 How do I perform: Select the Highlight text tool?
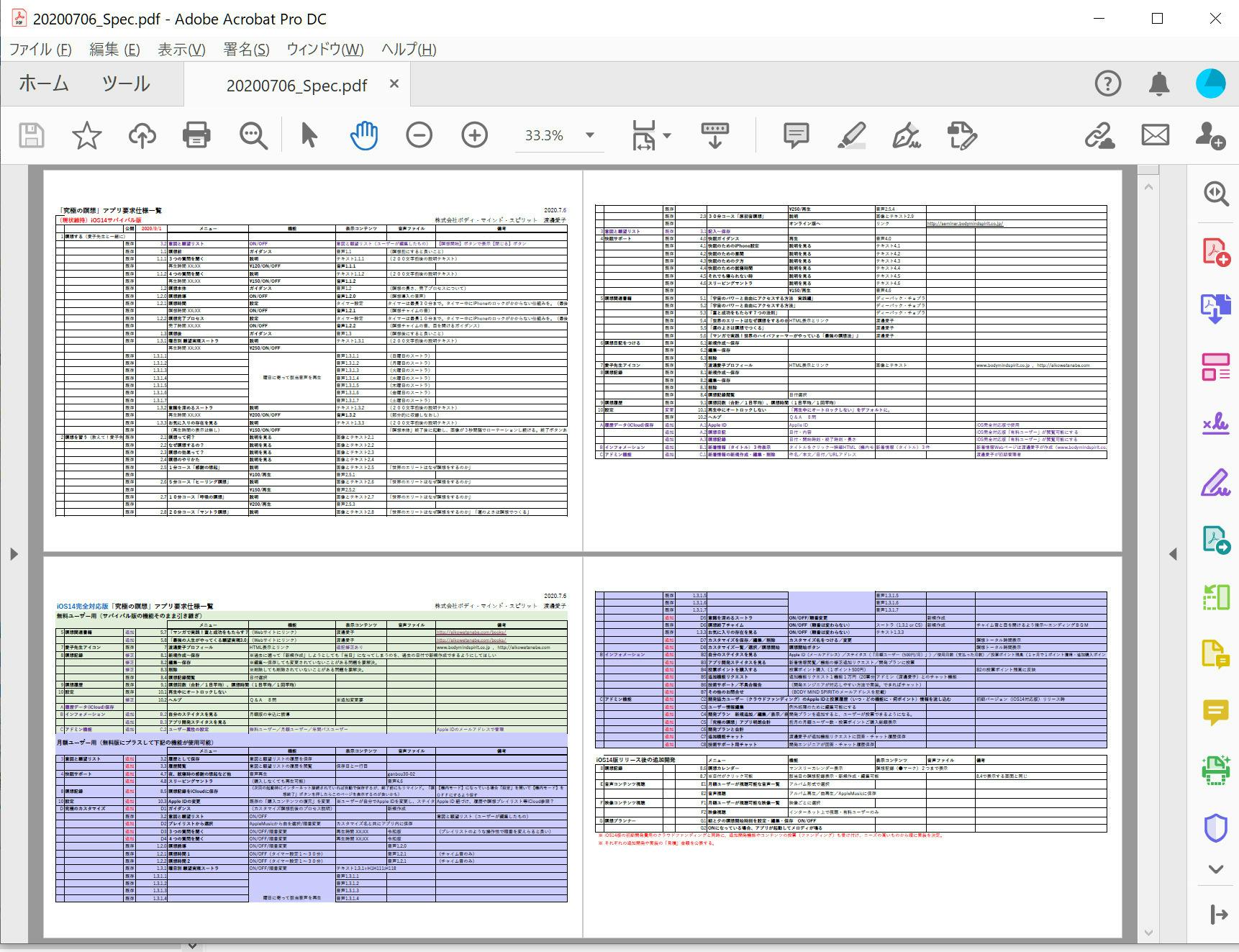click(x=851, y=135)
